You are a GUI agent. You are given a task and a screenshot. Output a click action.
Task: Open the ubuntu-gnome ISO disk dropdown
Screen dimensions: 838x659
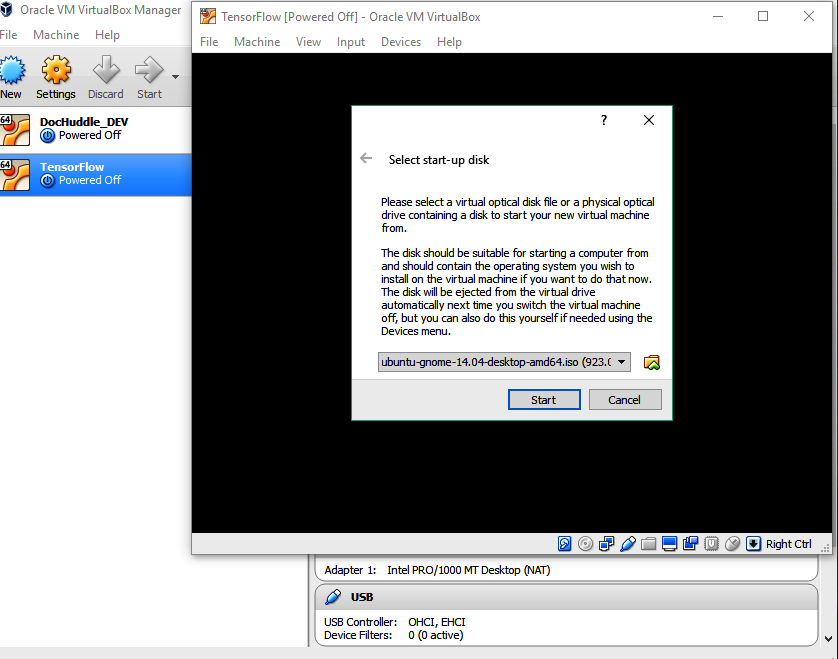point(504,362)
